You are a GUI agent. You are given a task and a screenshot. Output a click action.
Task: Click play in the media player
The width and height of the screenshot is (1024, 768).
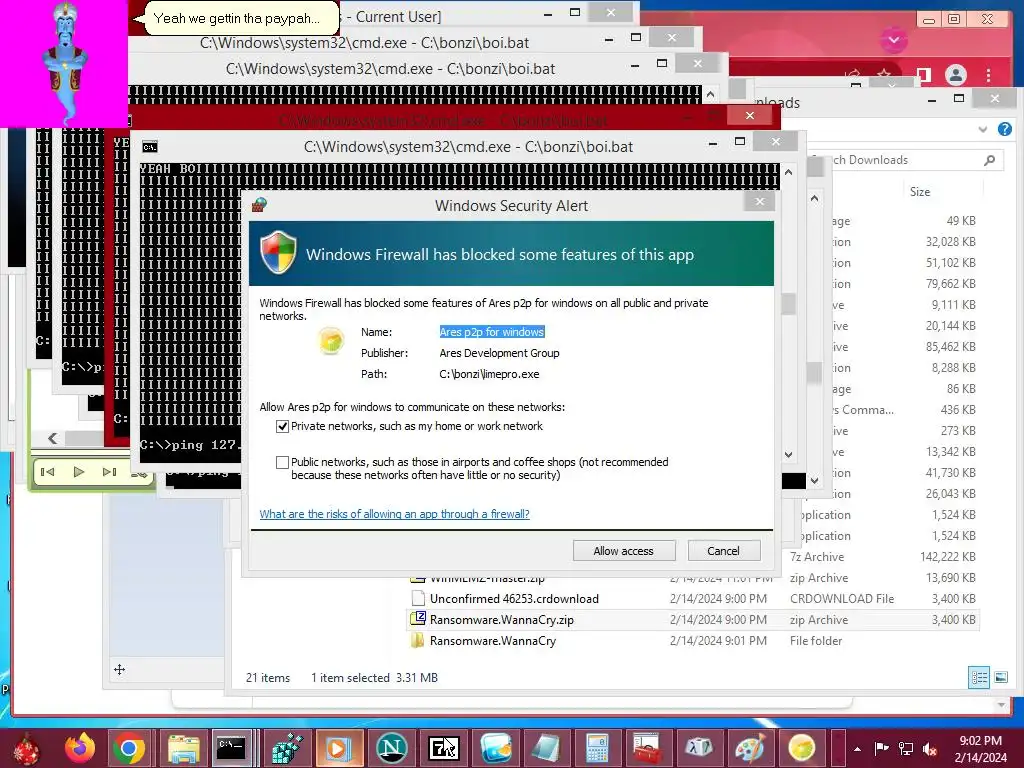(x=78, y=472)
